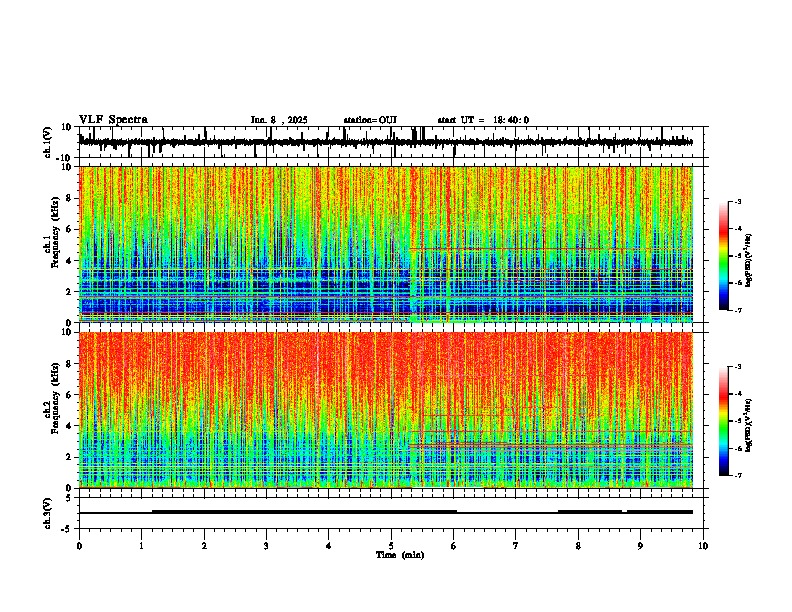Click time axis tick label '8'
This screenshot has height=612, width=792.
pos(578,546)
